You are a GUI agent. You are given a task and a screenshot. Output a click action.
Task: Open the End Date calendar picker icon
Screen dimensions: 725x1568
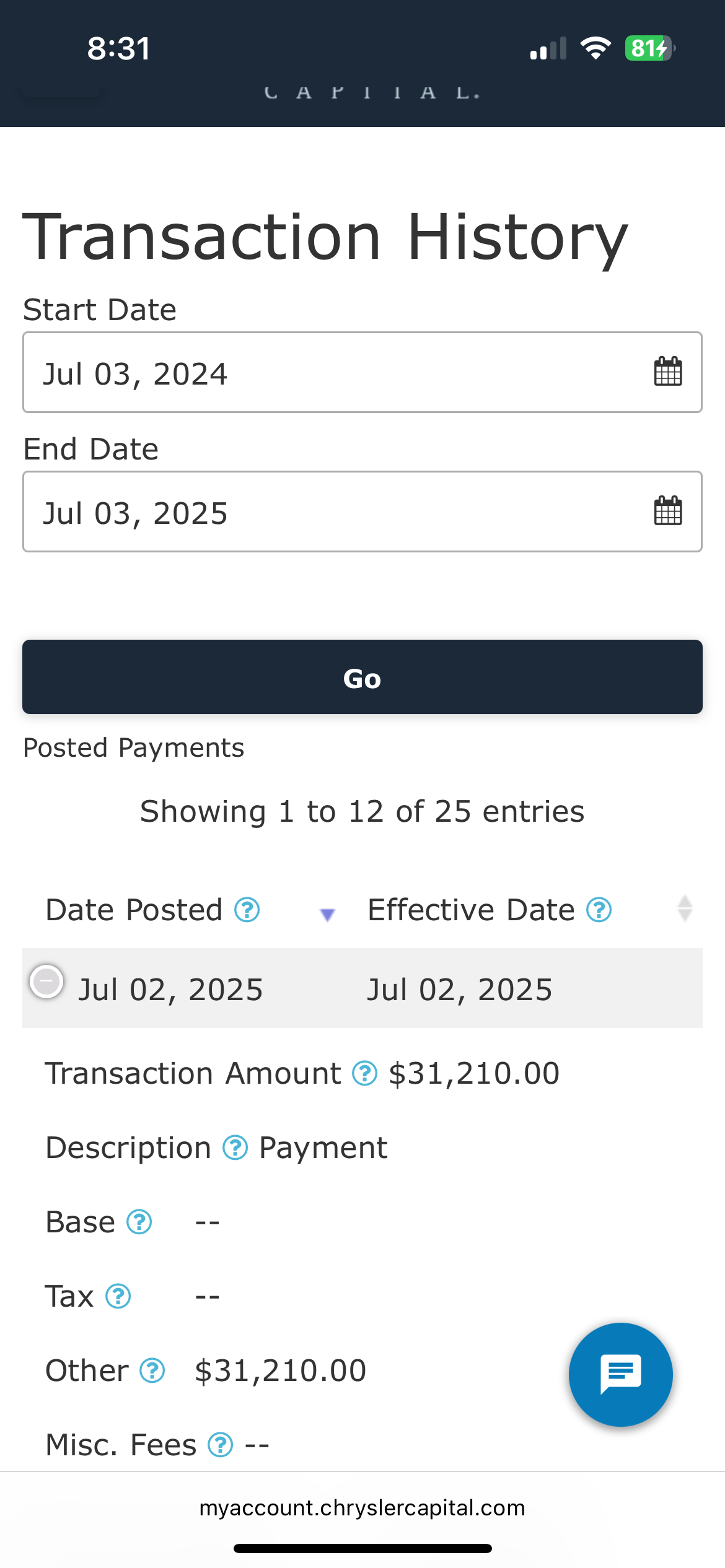pyautogui.click(x=668, y=511)
